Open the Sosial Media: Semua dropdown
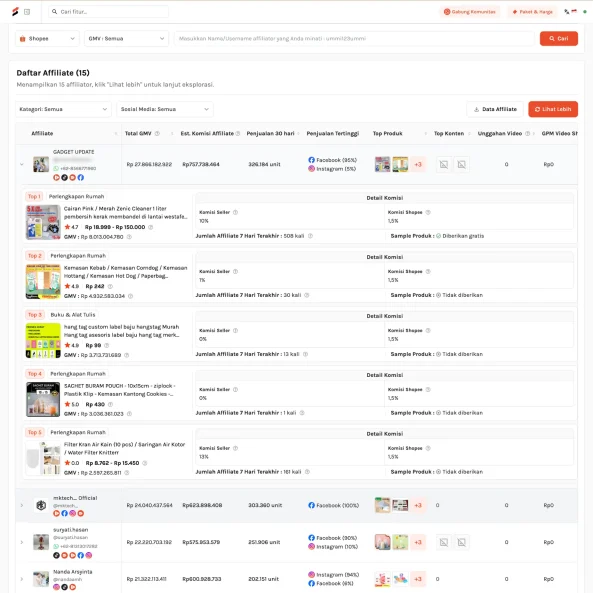Screen dimensions: 593x593 pos(165,109)
